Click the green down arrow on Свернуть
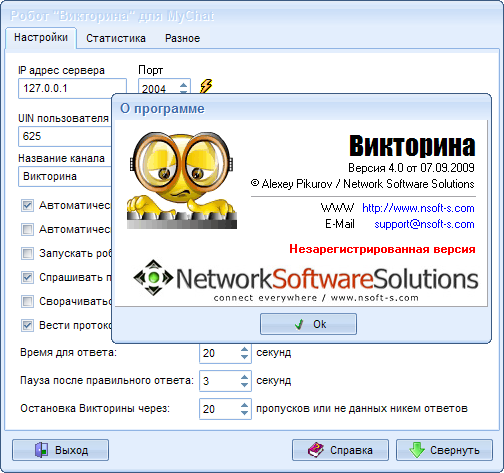 [417, 450]
